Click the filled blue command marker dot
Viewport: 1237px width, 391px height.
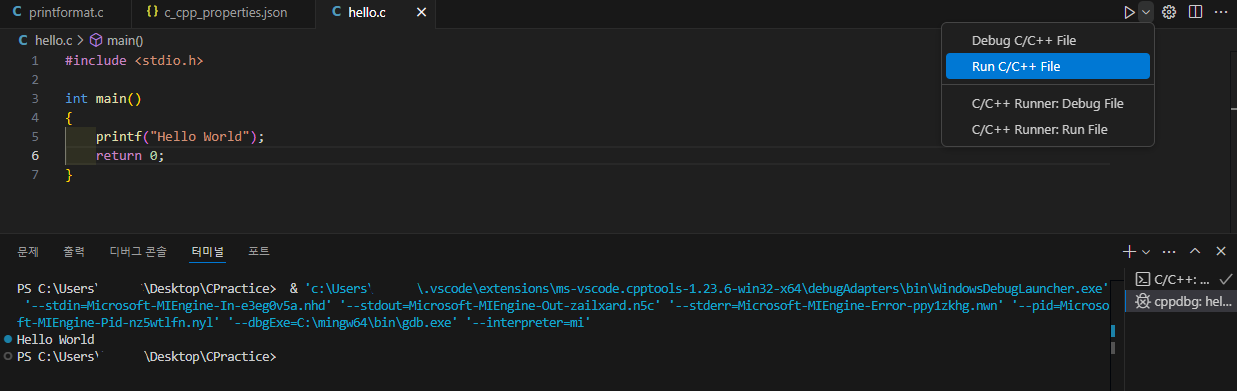point(8,340)
